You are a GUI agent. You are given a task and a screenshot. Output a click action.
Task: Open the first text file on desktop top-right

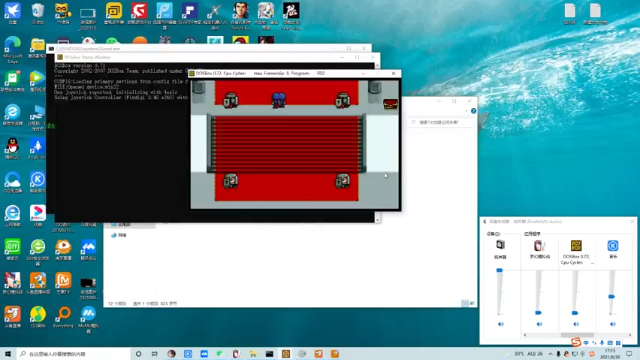[570, 14]
